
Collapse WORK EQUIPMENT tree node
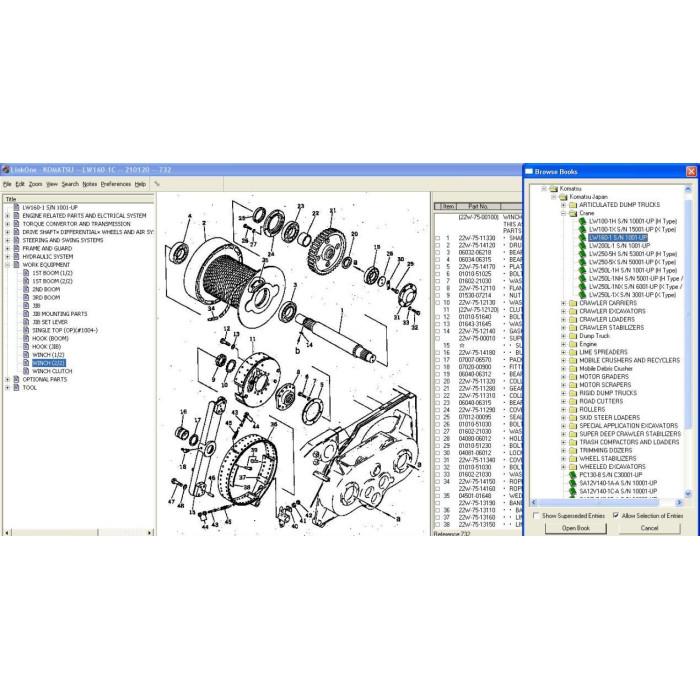[7, 265]
